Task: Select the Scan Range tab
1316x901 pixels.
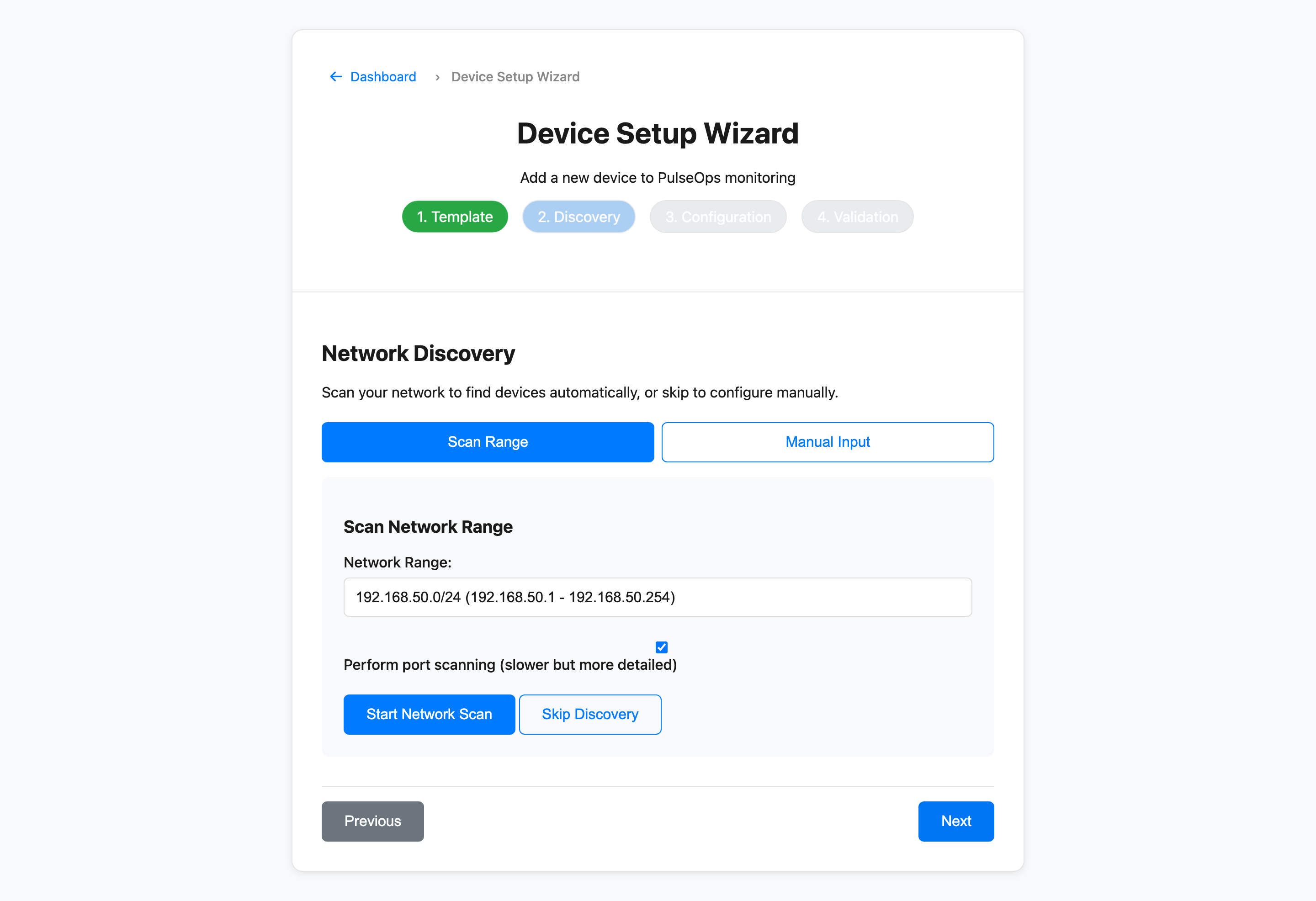Action: tap(487, 442)
